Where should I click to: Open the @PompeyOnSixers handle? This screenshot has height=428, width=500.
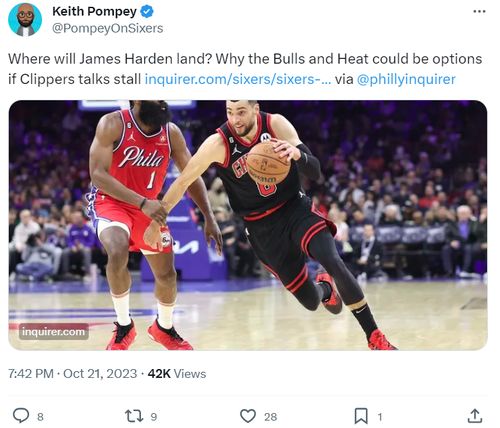click(107, 28)
